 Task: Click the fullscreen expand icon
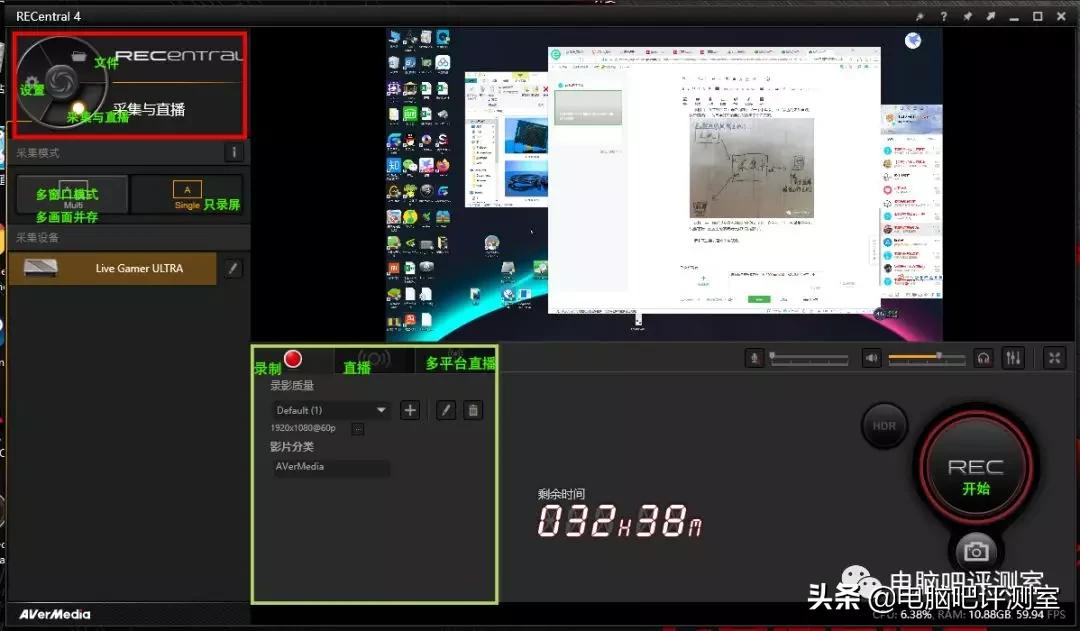coord(1055,357)
